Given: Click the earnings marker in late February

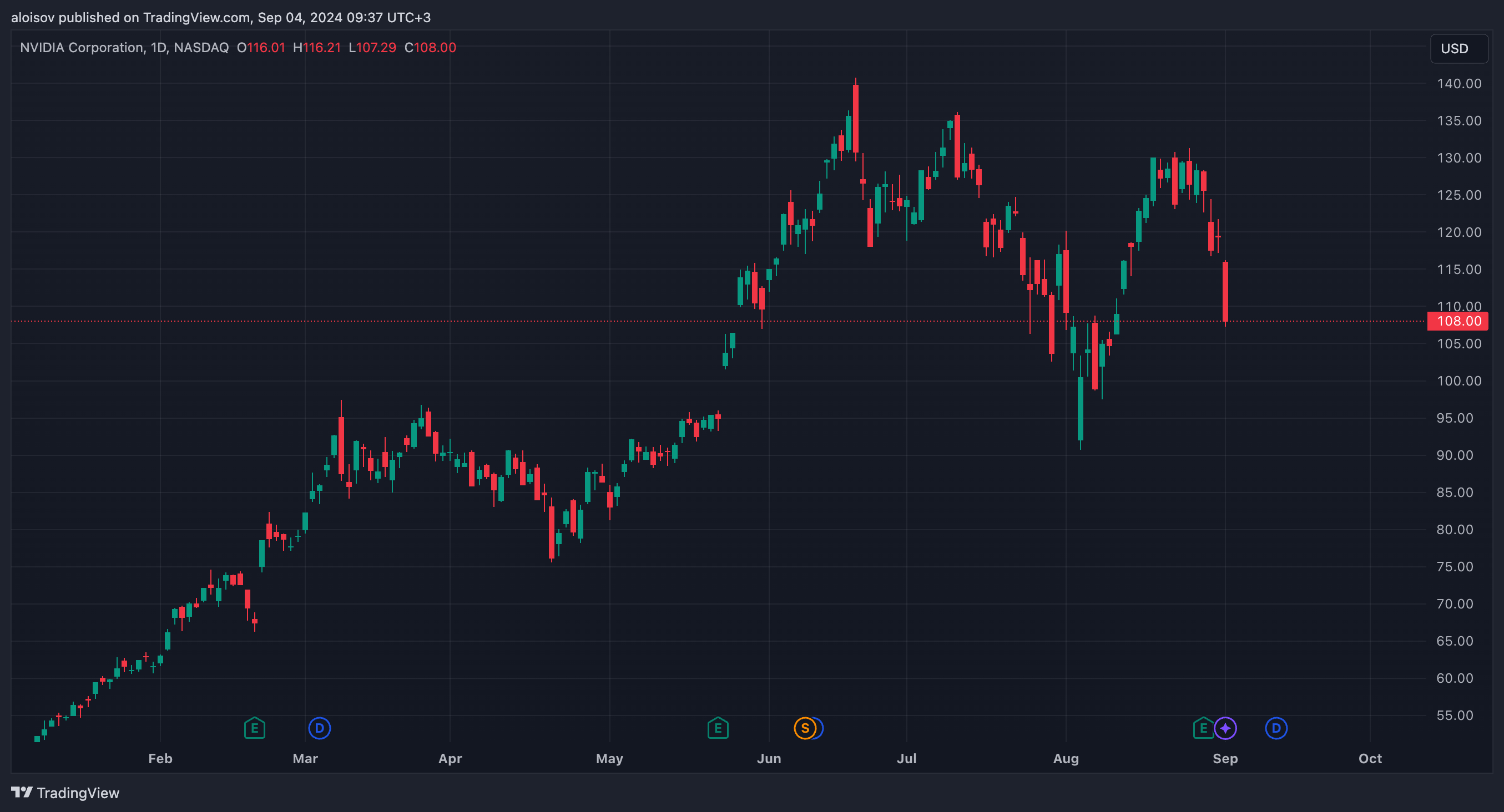Looking at the screenshot, I should 255,728.
